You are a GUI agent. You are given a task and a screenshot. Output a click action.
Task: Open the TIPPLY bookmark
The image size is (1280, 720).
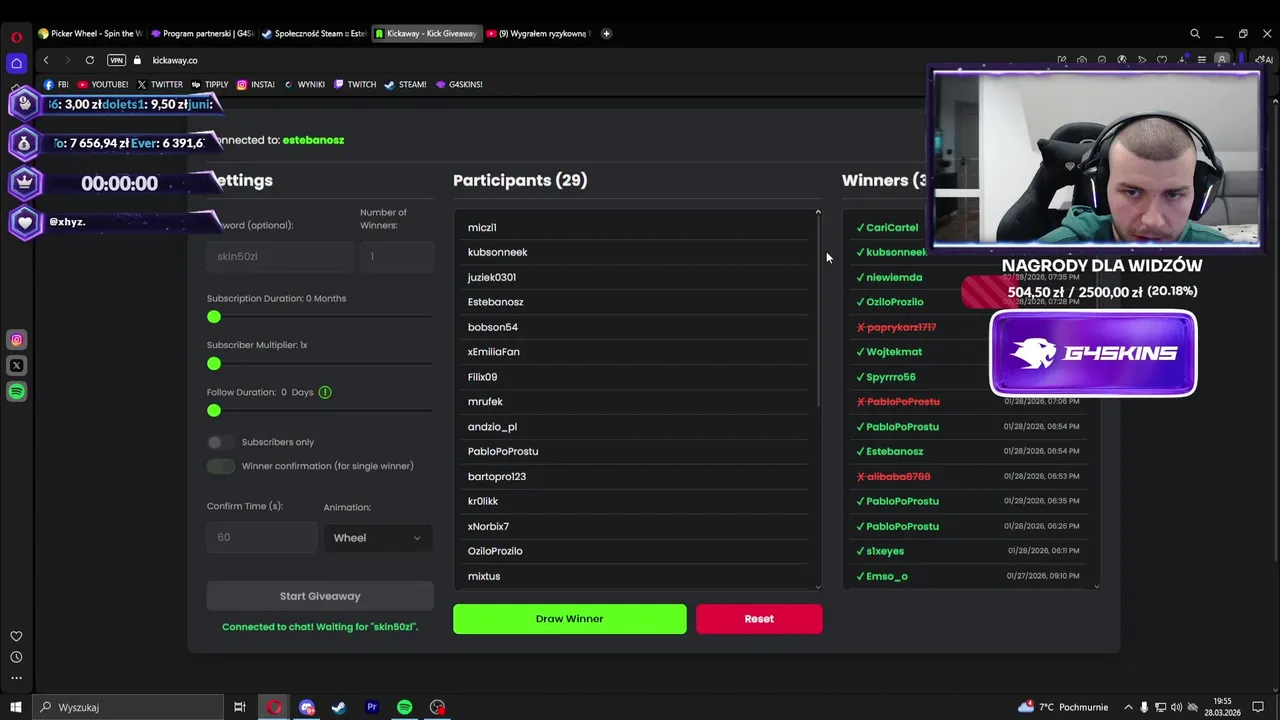click(x=210, y=84)
